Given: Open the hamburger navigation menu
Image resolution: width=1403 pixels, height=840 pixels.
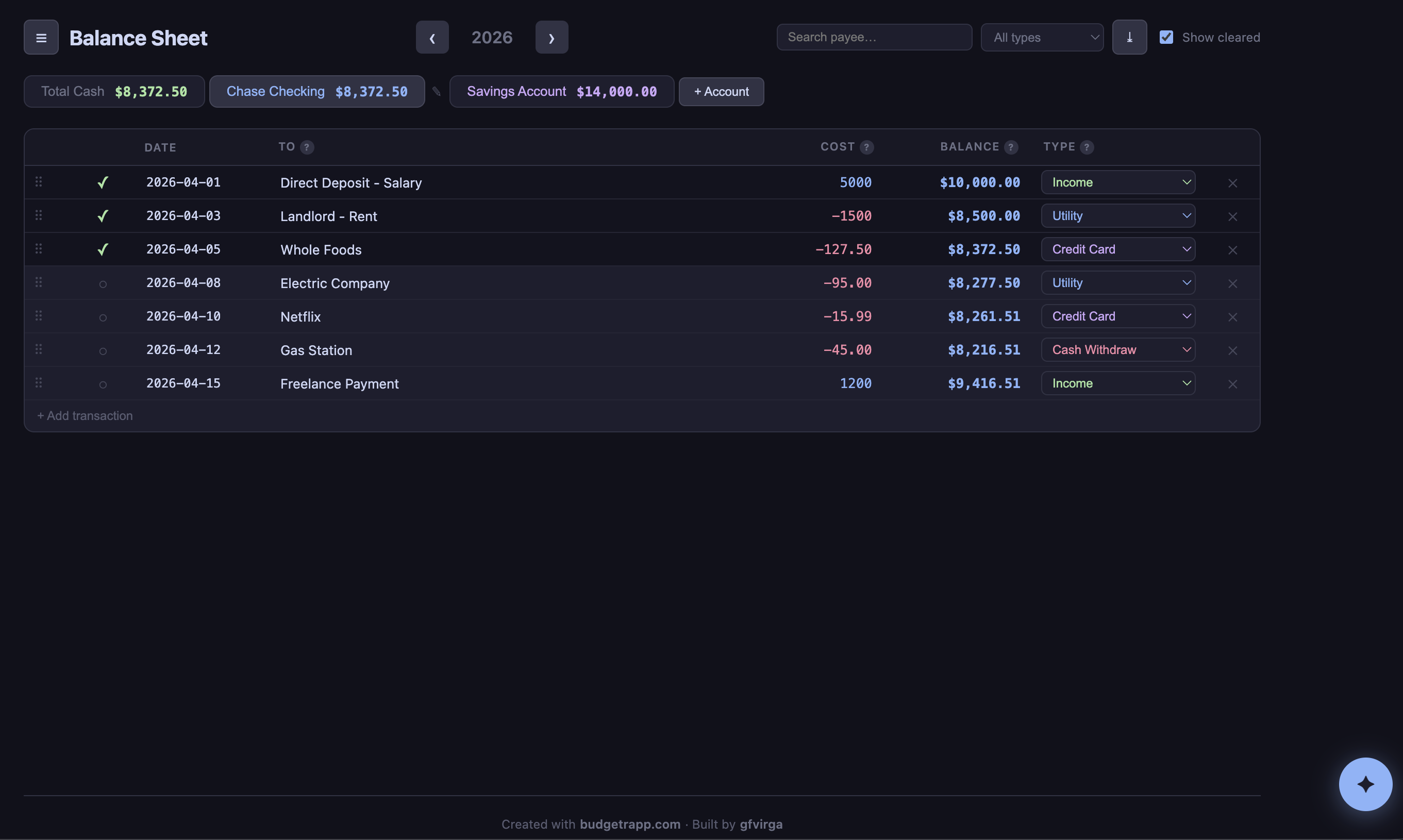Looking at the screenshot, I should 41,37.
